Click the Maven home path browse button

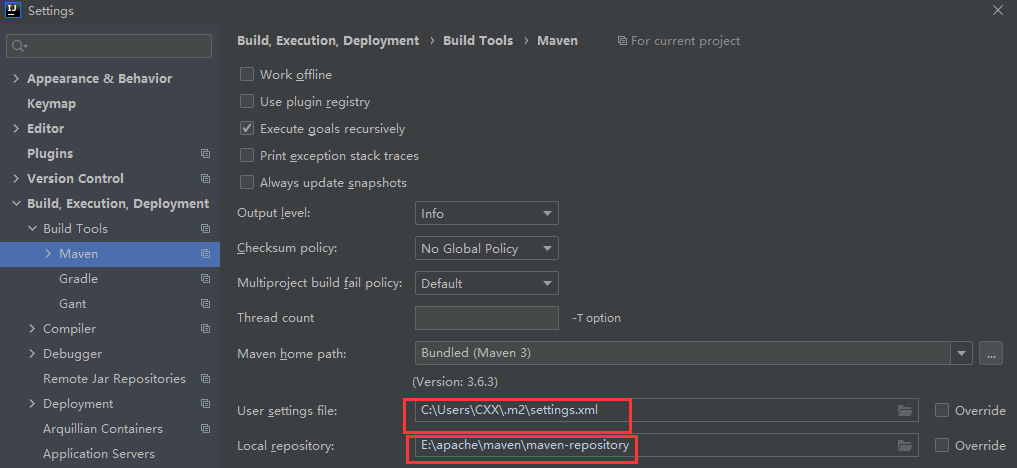[x=990, y=353]
